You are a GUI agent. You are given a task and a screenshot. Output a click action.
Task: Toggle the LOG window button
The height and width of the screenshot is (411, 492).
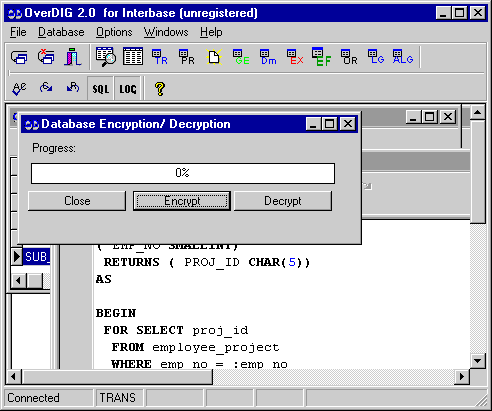point(128,88)
